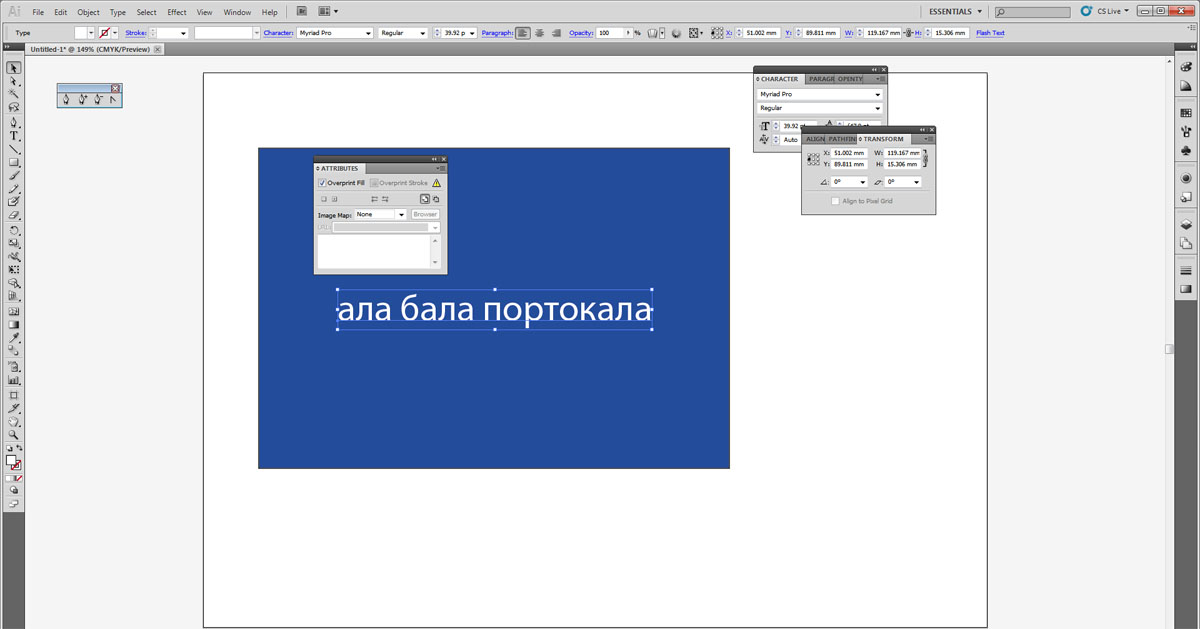Select the Rectangle tool
Image resolution: width=1200 pixels, height=629 pixels.
pos(14,162)
